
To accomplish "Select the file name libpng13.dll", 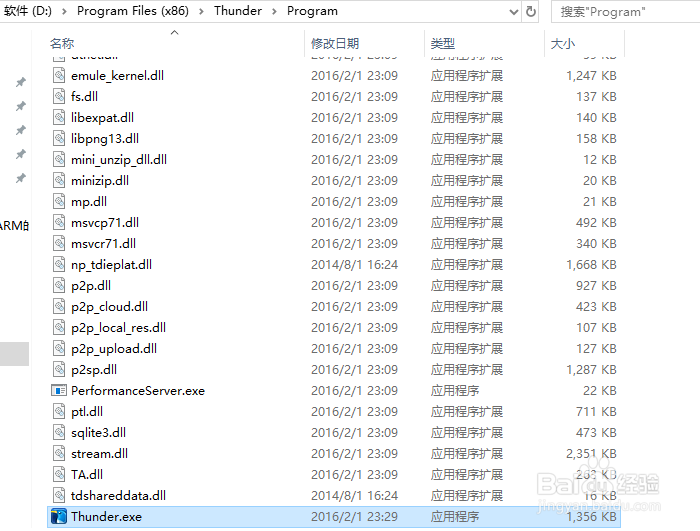I will click(x=105, y=138).
